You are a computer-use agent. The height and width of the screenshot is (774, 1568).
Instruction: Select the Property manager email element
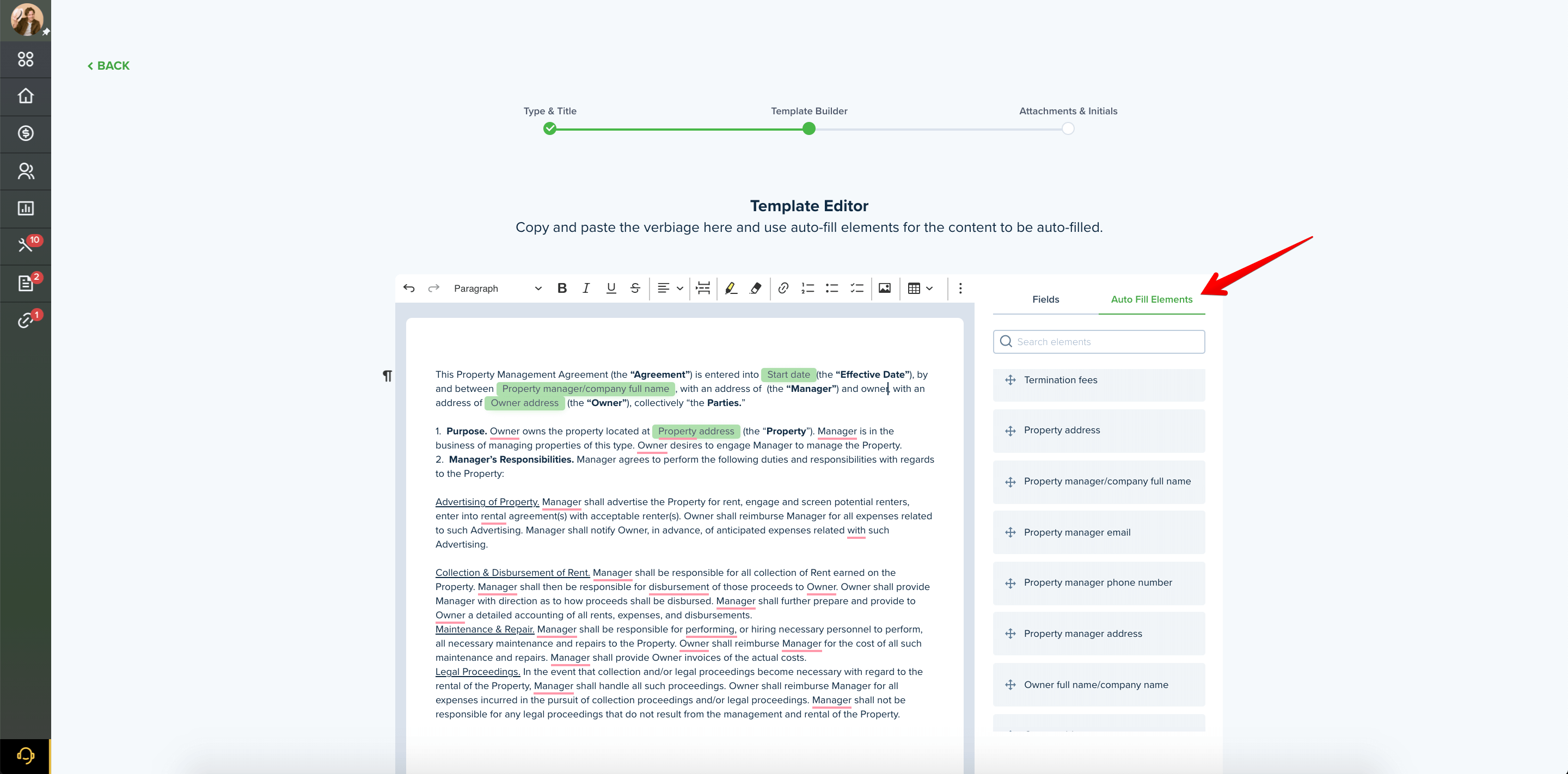[x=1099, y=532]
